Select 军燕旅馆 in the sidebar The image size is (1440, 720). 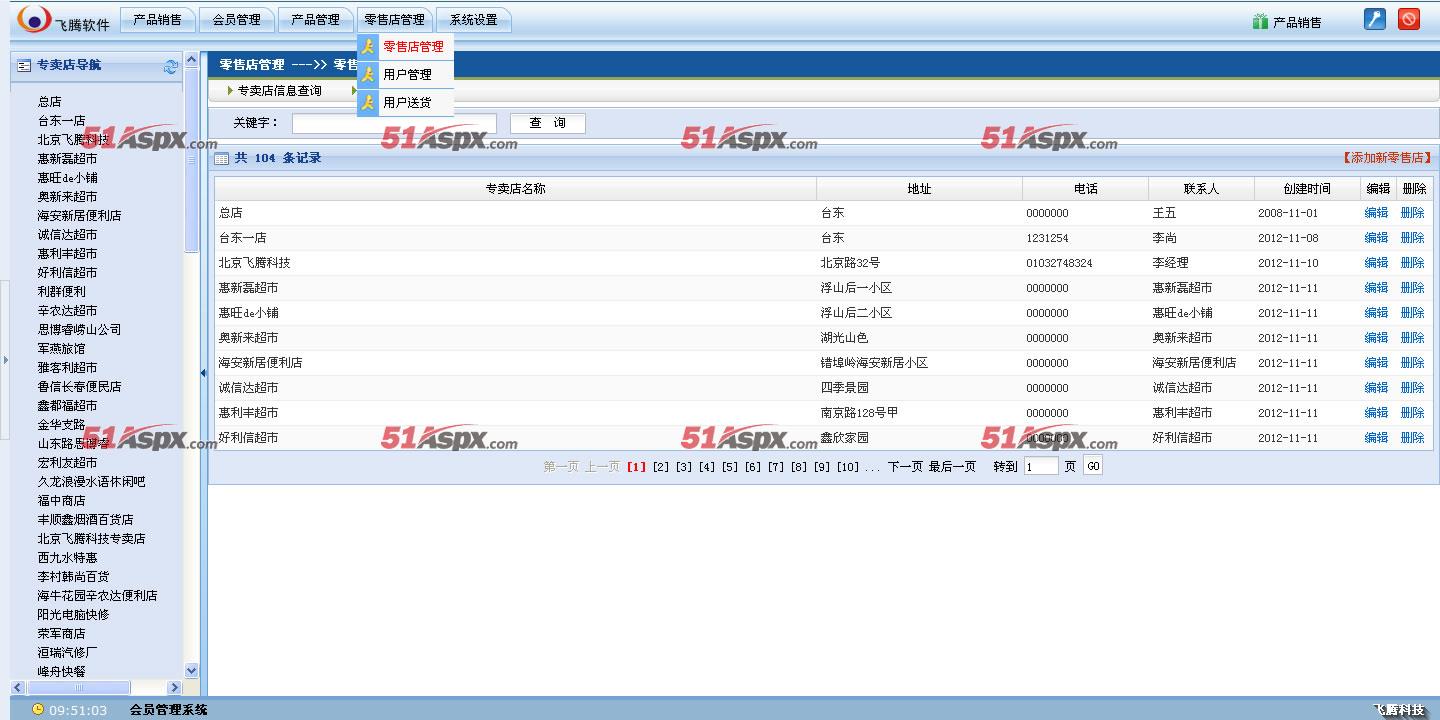point(62,349)
